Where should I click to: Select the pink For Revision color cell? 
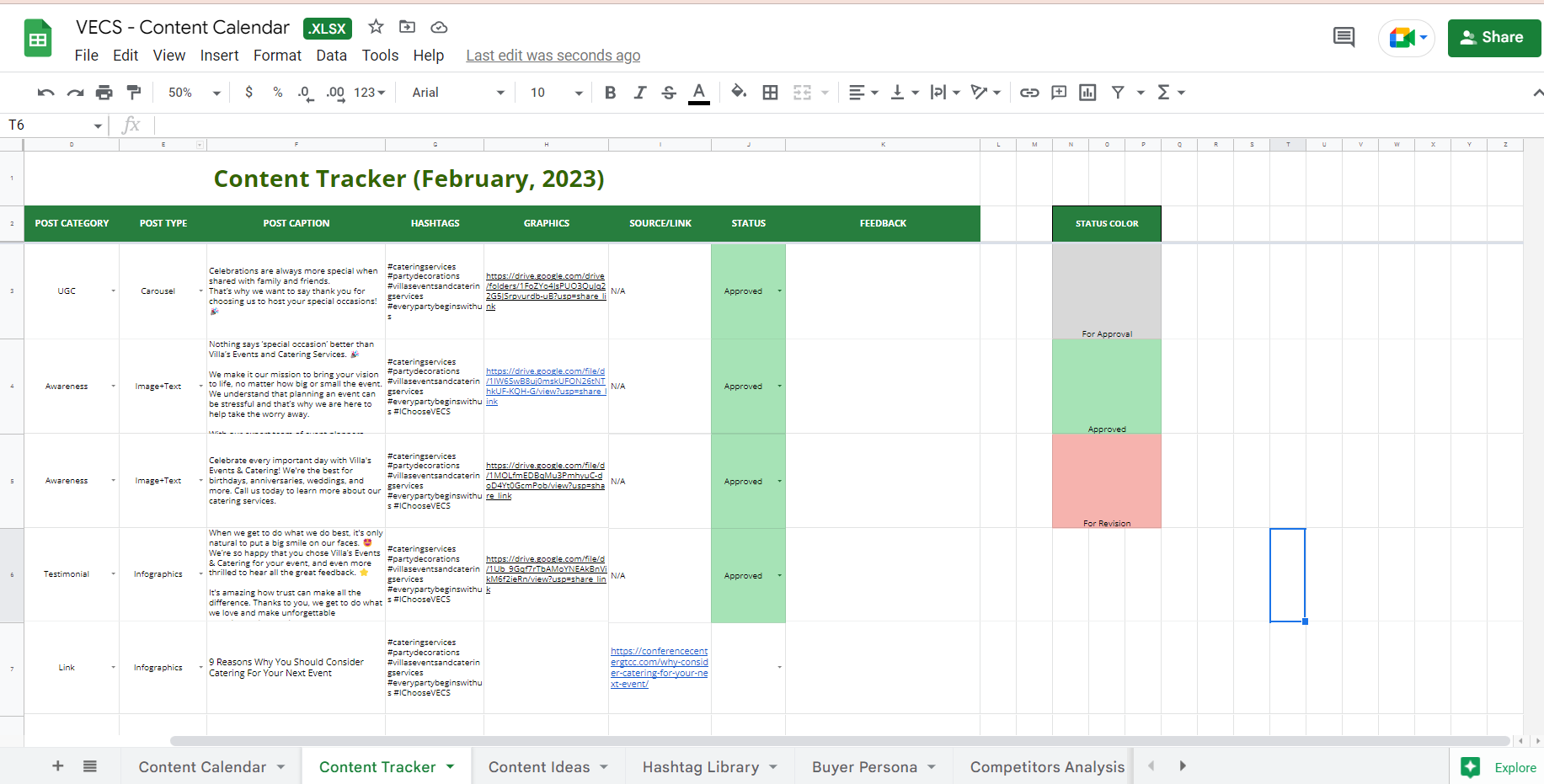(1107, 481)
